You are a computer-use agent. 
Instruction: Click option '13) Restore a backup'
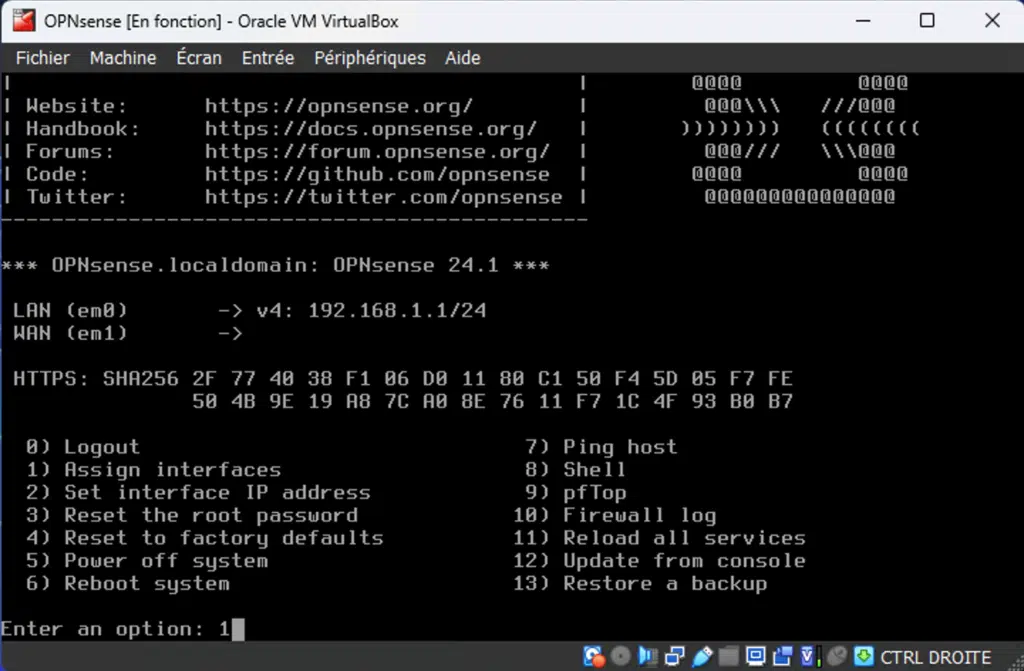(640, 584)
